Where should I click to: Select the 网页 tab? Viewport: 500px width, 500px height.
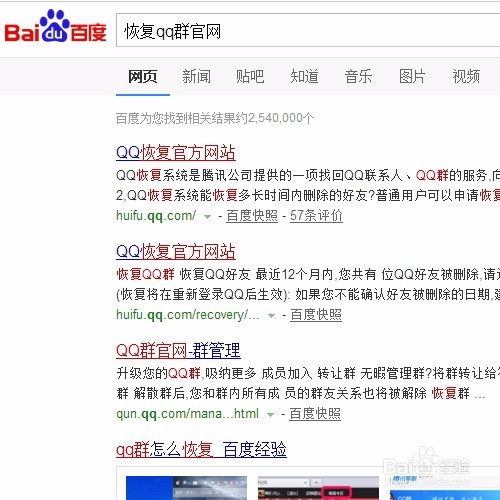tap(143, 77)
